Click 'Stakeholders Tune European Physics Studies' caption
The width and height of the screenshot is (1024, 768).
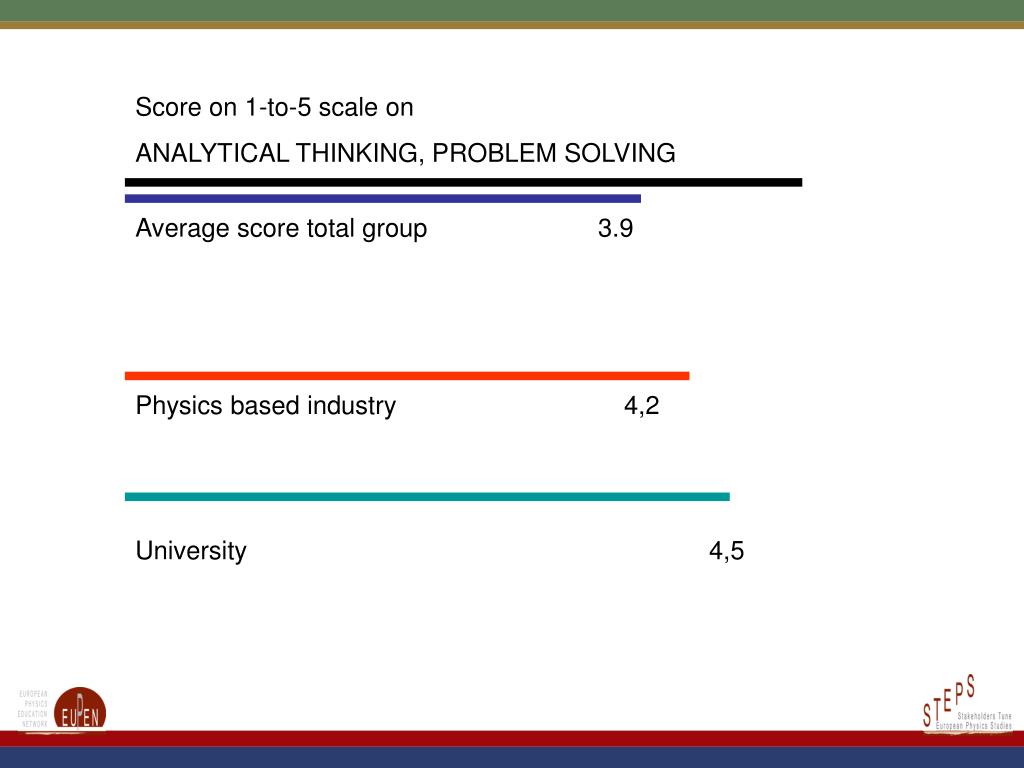[x=974, y=721]
